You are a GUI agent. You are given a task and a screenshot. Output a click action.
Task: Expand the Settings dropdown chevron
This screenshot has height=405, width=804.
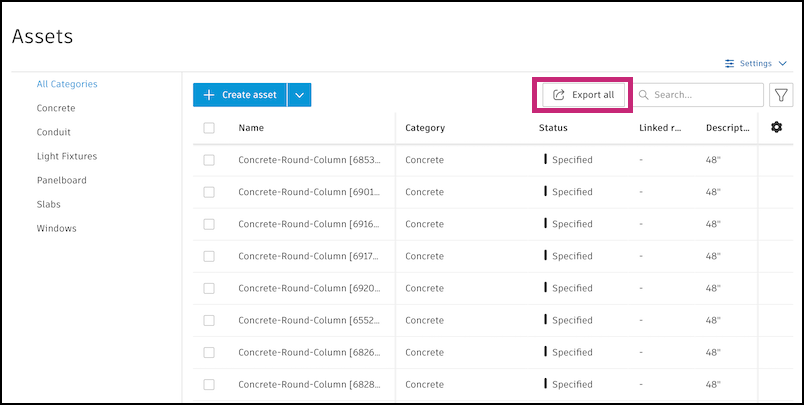(782, 63)
